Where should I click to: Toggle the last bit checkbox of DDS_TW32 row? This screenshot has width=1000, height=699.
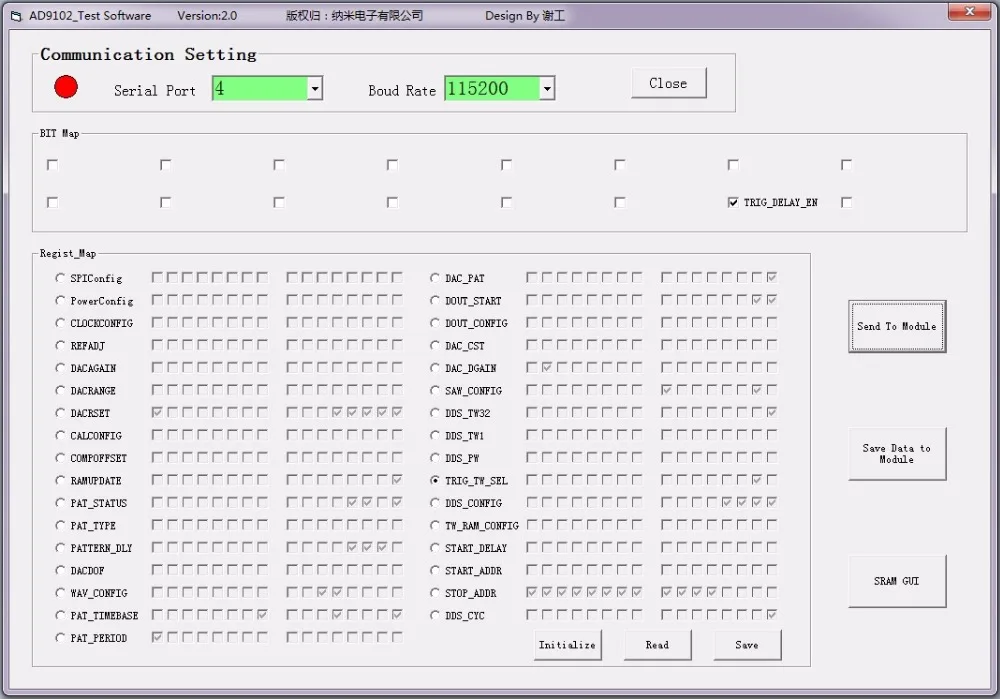pyautogui.click(x=772, y=413)
